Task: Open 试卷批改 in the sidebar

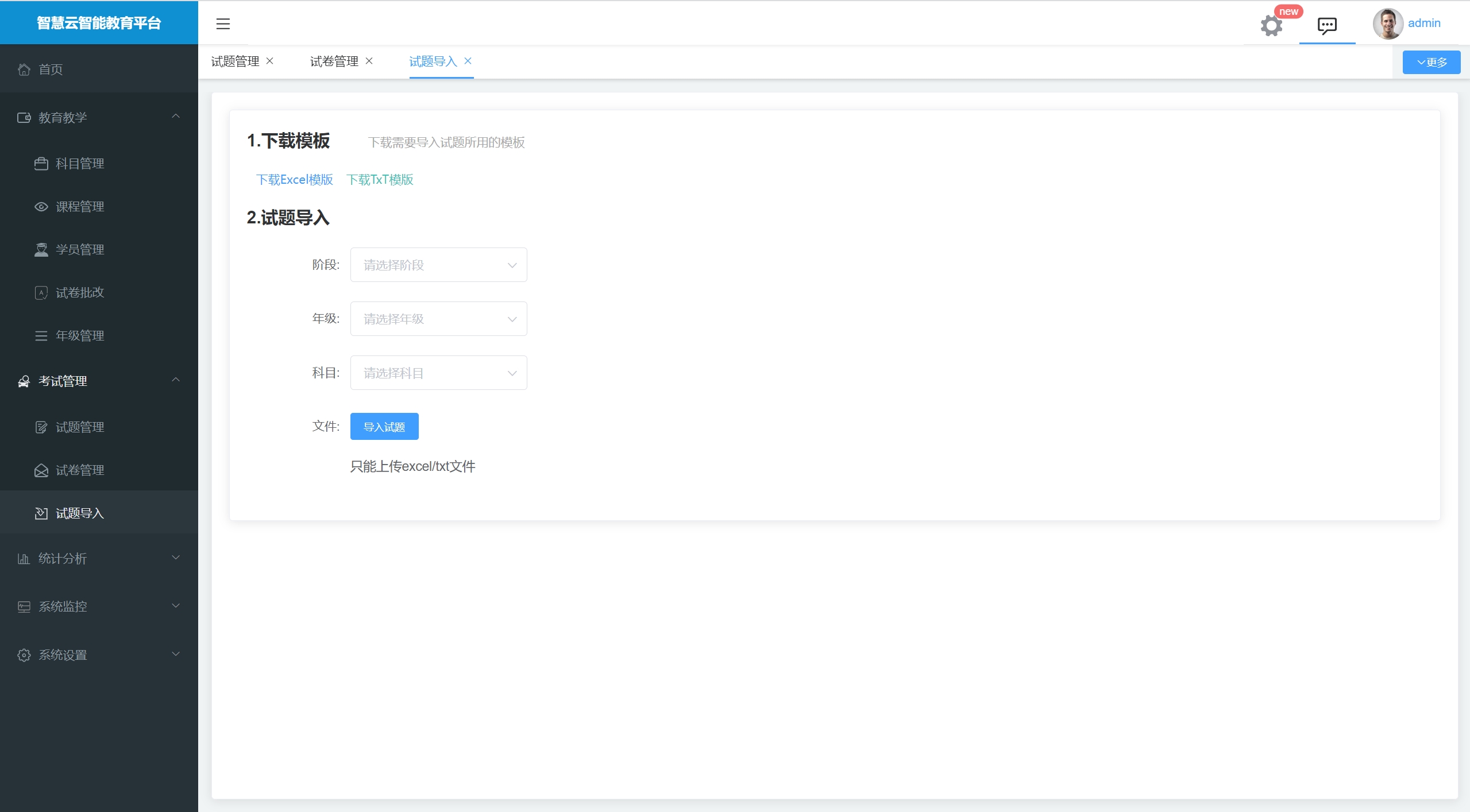Action: (x=79, y=293)
